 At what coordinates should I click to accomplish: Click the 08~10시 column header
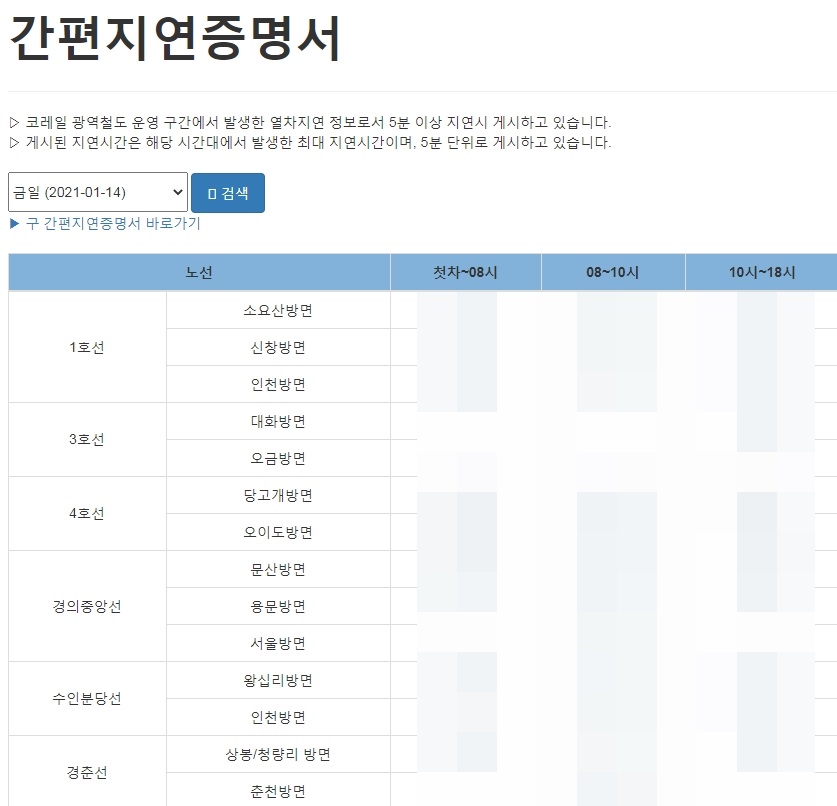tap(613, 272)
